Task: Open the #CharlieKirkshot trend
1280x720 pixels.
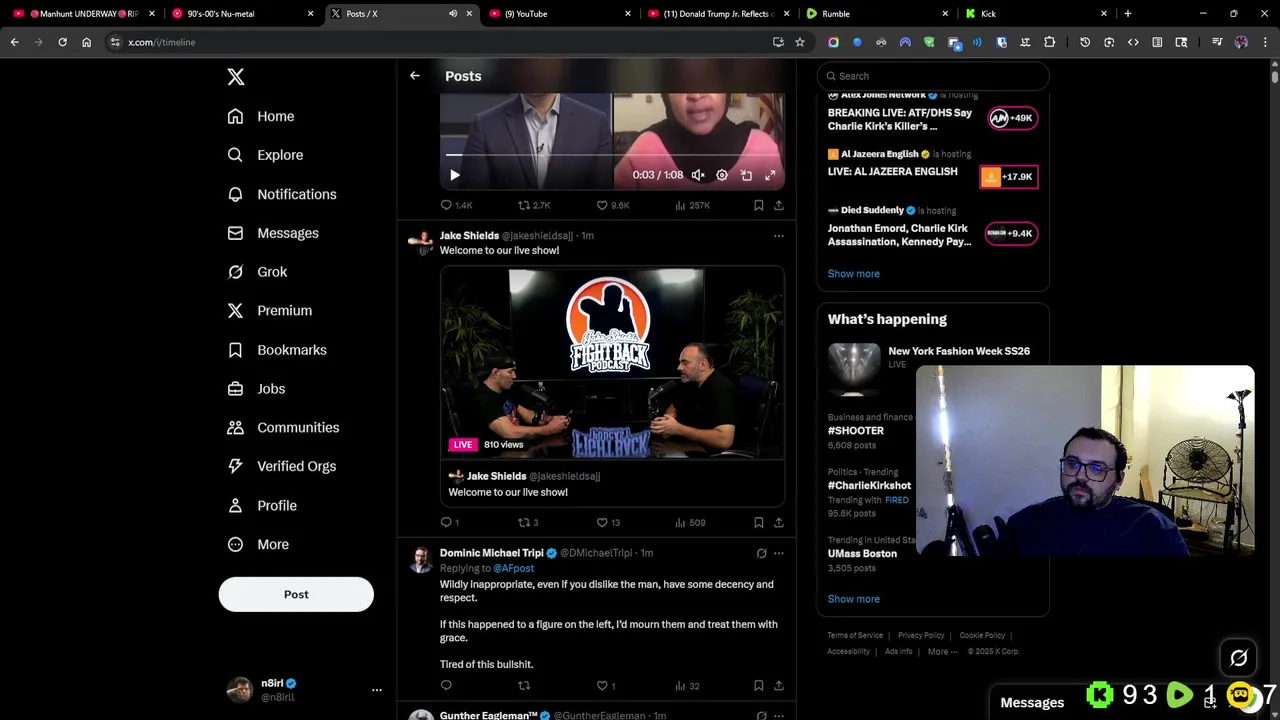Action: pos(869,485)
